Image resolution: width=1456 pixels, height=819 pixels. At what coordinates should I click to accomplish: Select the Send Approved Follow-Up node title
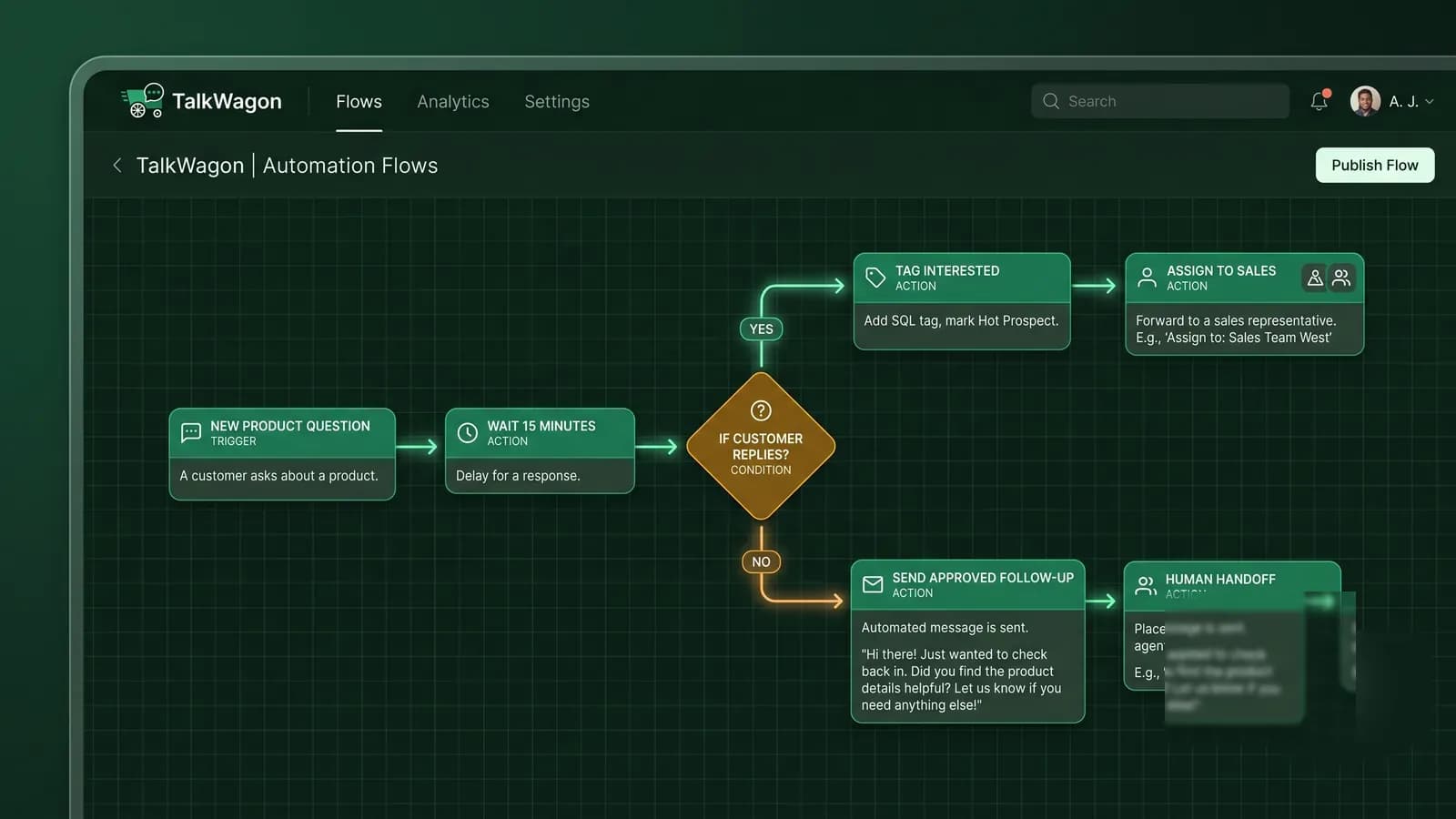pos(983,578)
